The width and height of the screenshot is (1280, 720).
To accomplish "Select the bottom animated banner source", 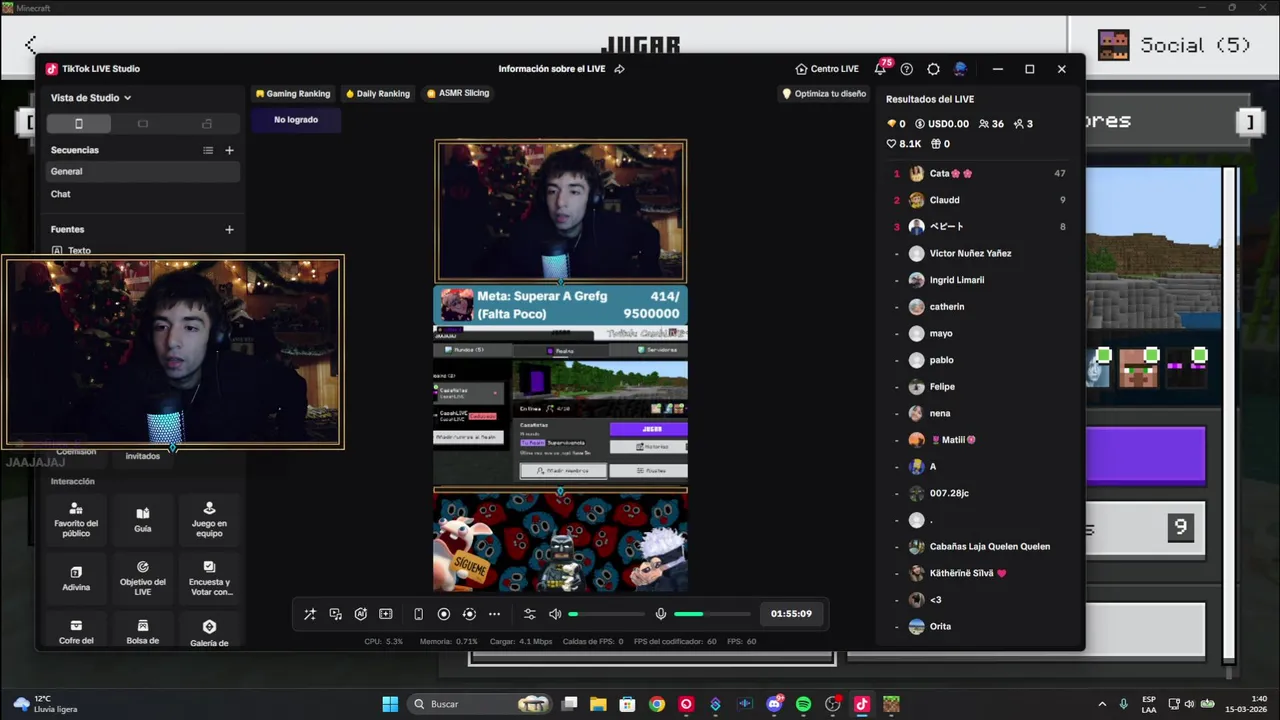I will click(x=560, y=541).
